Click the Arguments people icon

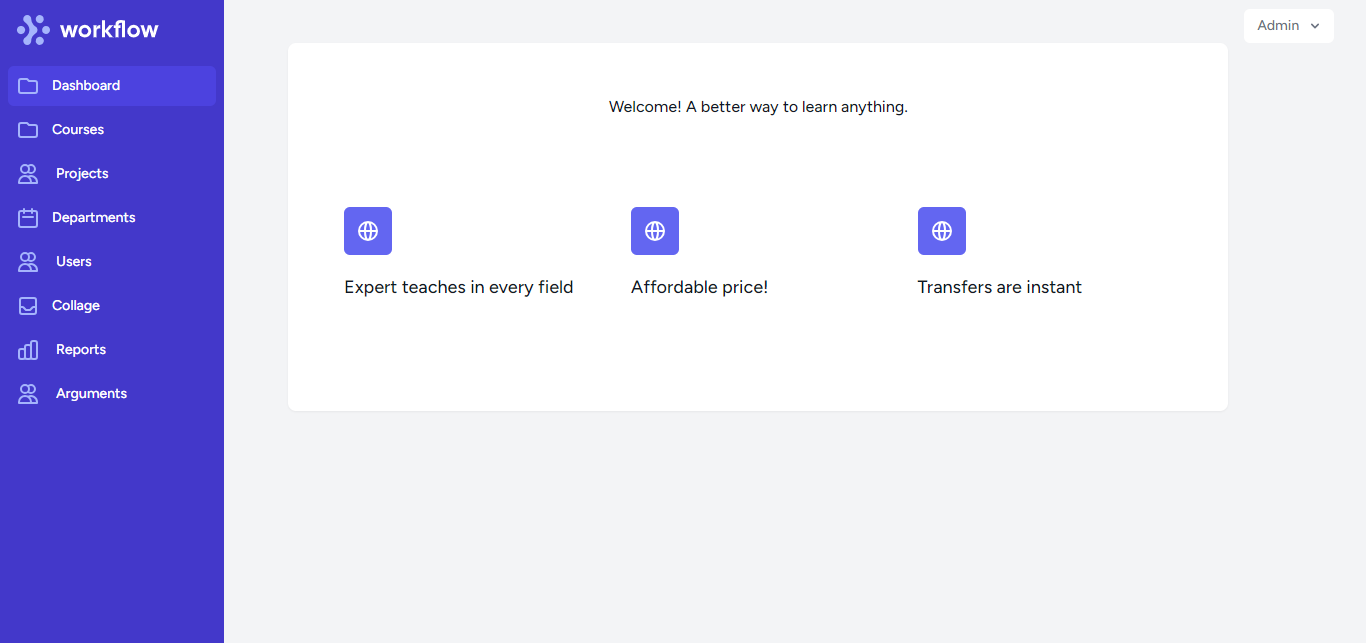[28, 393]
